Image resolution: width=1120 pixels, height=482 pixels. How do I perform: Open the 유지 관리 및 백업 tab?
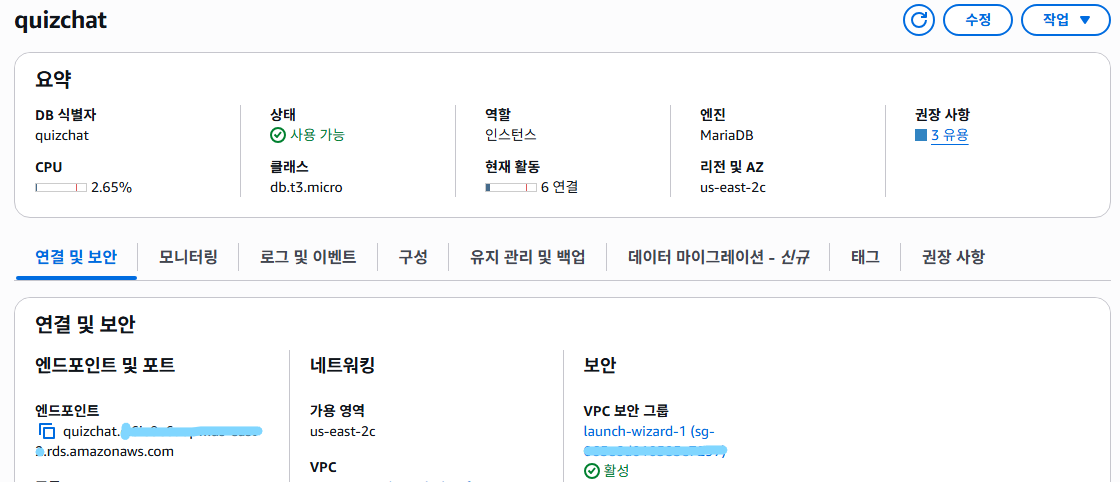click(528, 257)
